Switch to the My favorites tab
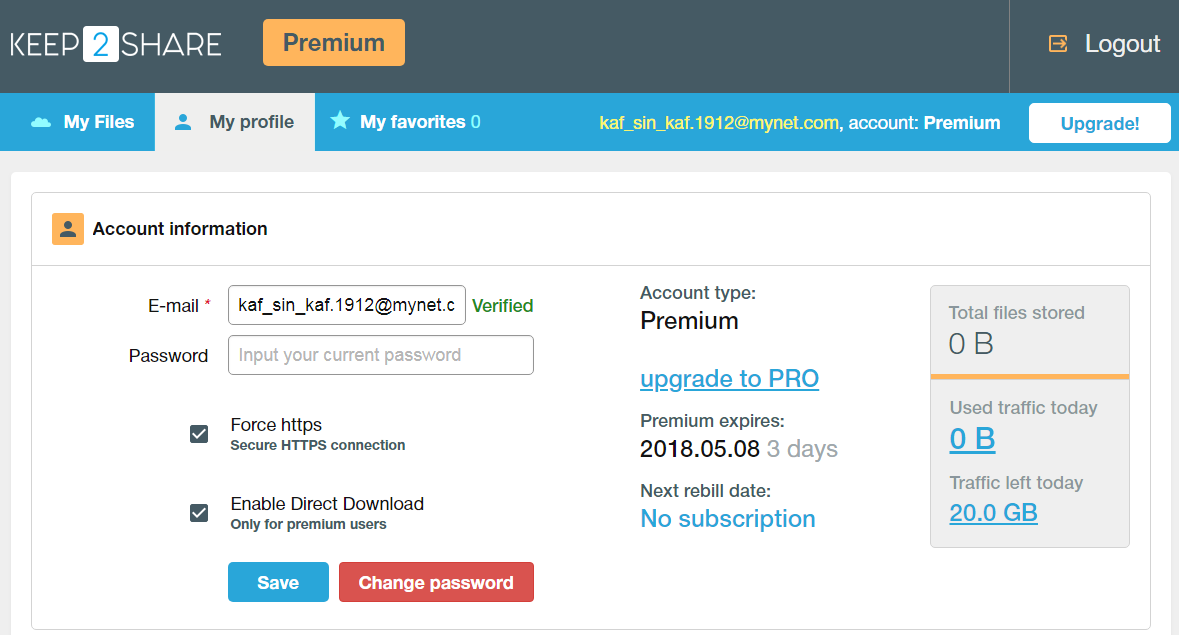 [406, 122]
